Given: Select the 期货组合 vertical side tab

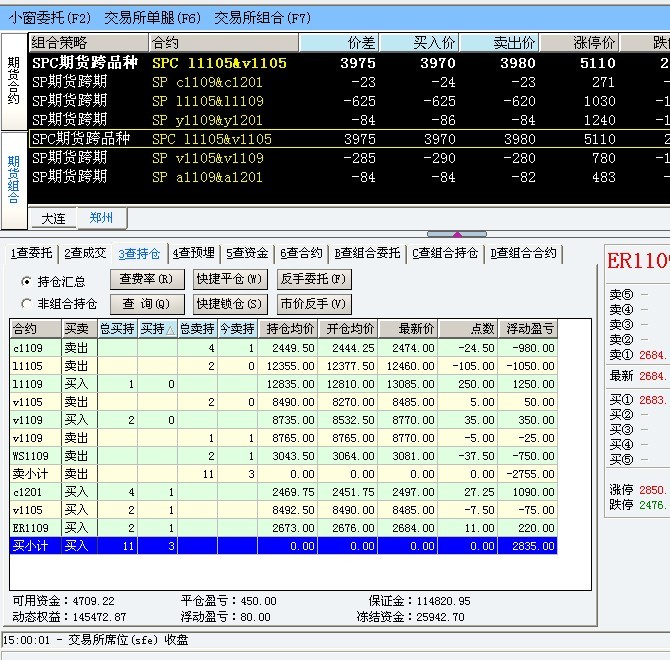Looking at the screenshot, I should [x=14, y=180].
